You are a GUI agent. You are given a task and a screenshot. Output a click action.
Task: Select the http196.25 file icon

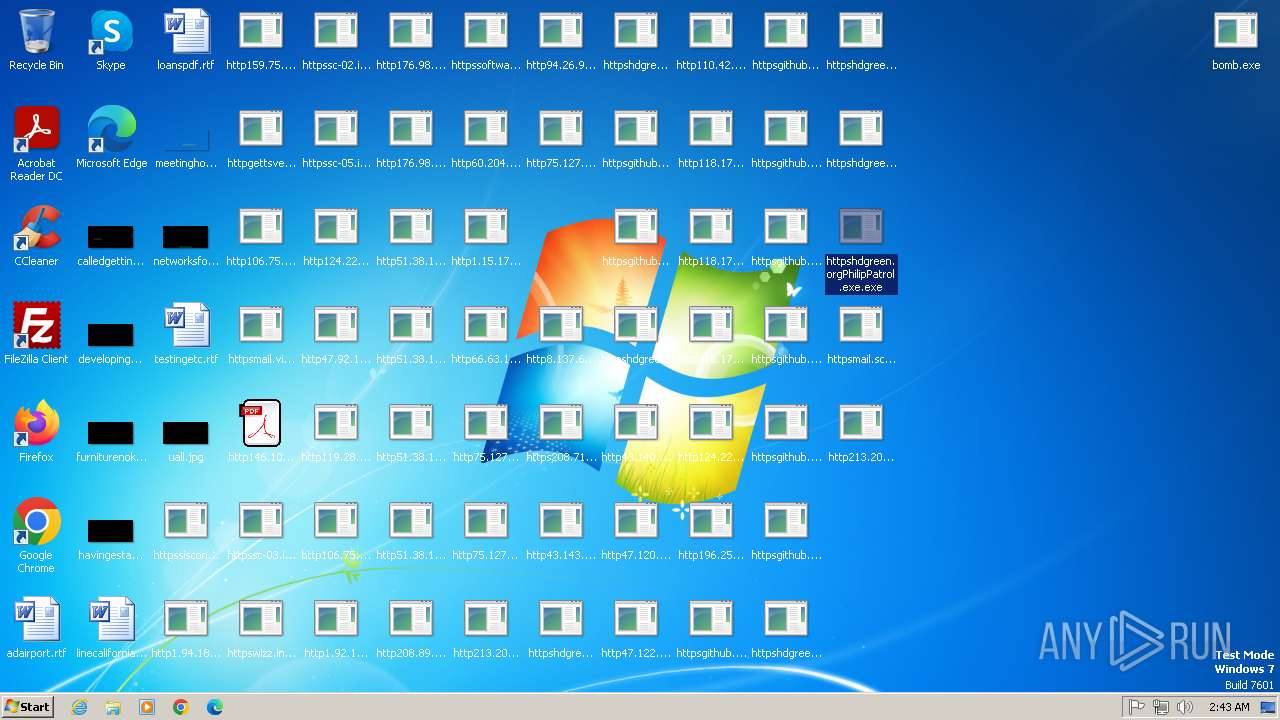(711, 530)
